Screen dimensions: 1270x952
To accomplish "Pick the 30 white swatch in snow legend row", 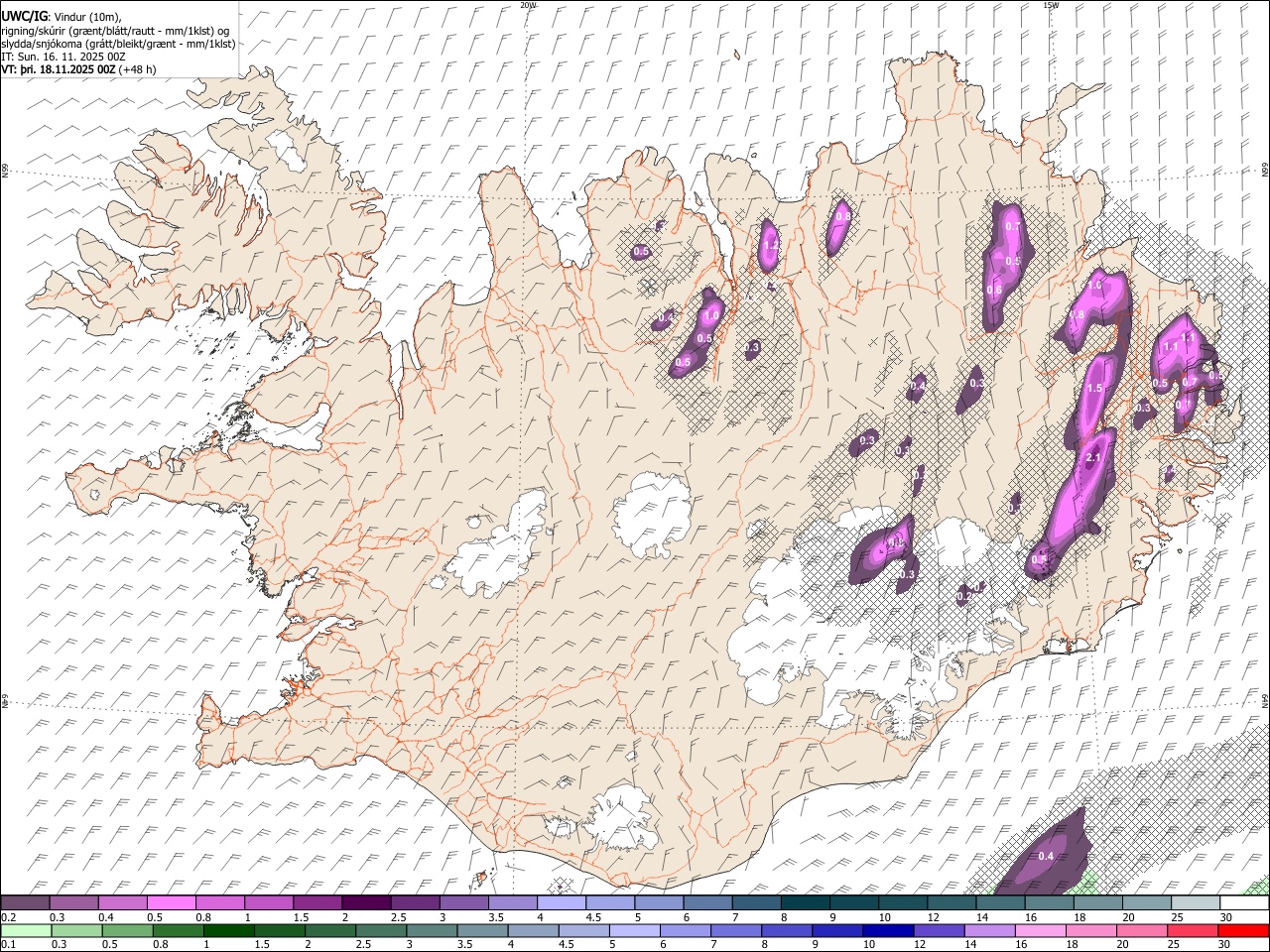I will pos(1244,903).
